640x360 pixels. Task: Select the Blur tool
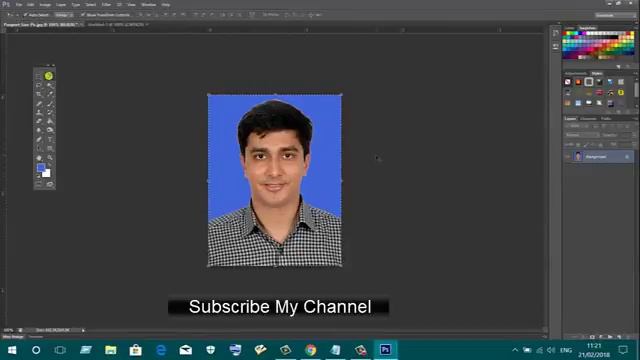tap(39, 130)
